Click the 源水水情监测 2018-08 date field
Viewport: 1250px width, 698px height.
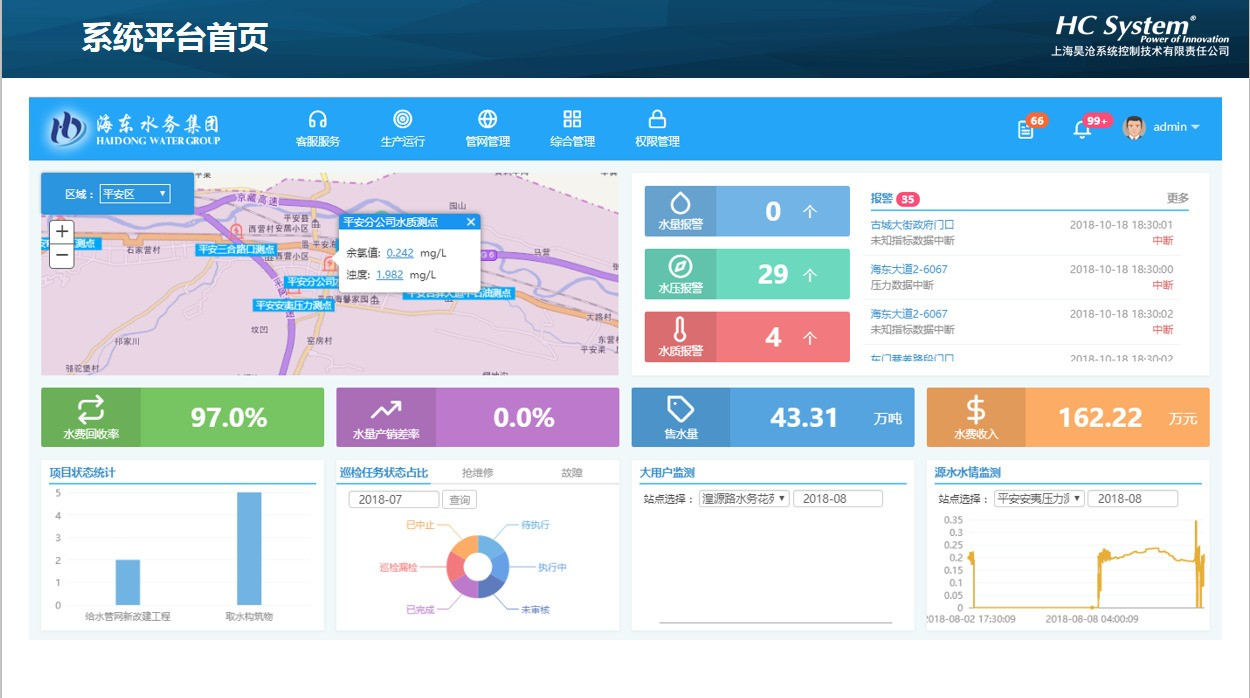[1133, 498]
